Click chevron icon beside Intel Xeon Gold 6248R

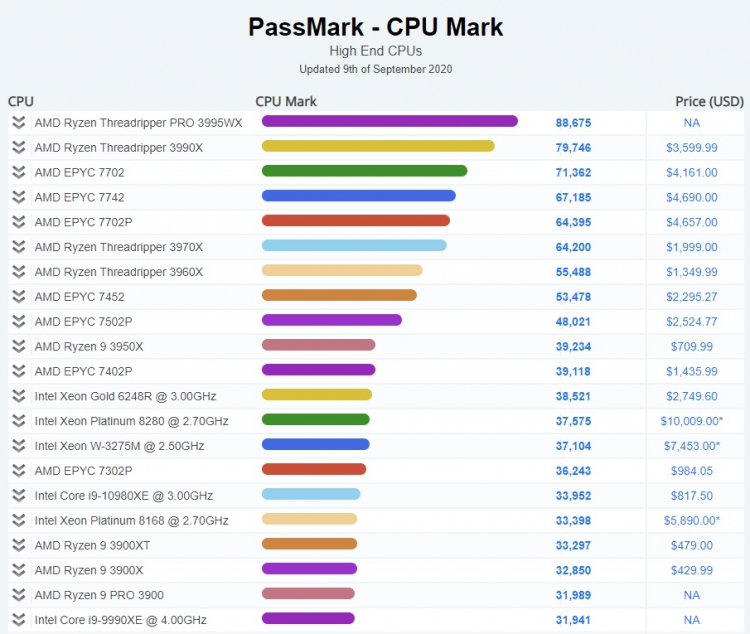(19, 397)
